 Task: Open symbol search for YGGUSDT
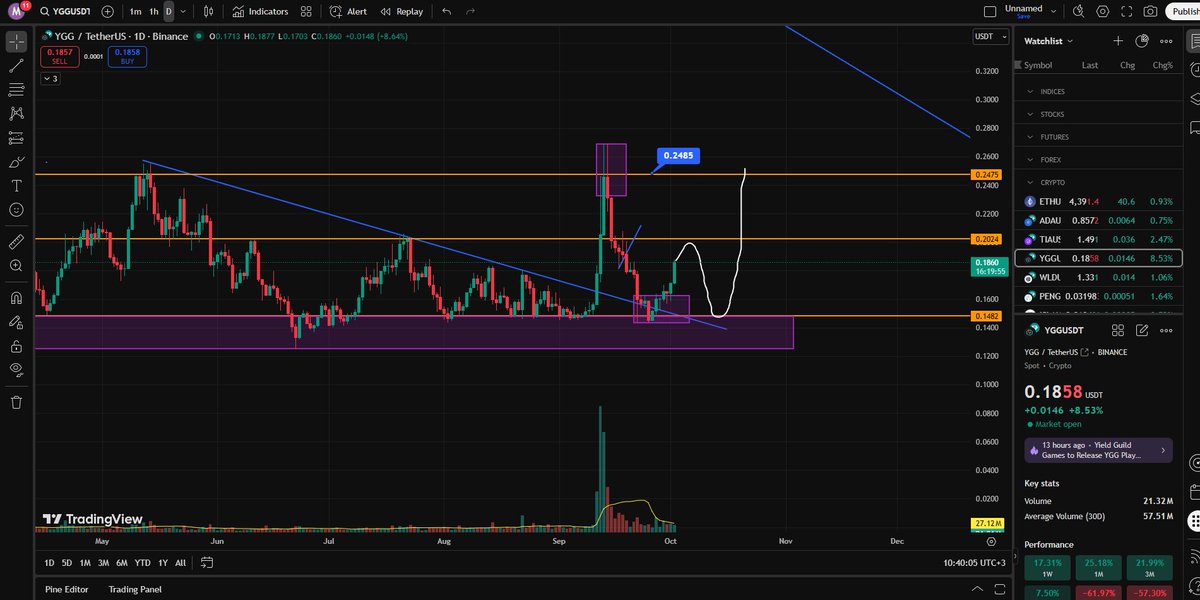(x=67, y=12)
